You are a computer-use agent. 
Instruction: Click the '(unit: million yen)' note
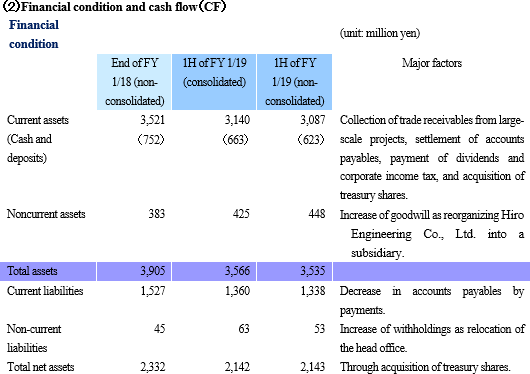coord(380,33)
